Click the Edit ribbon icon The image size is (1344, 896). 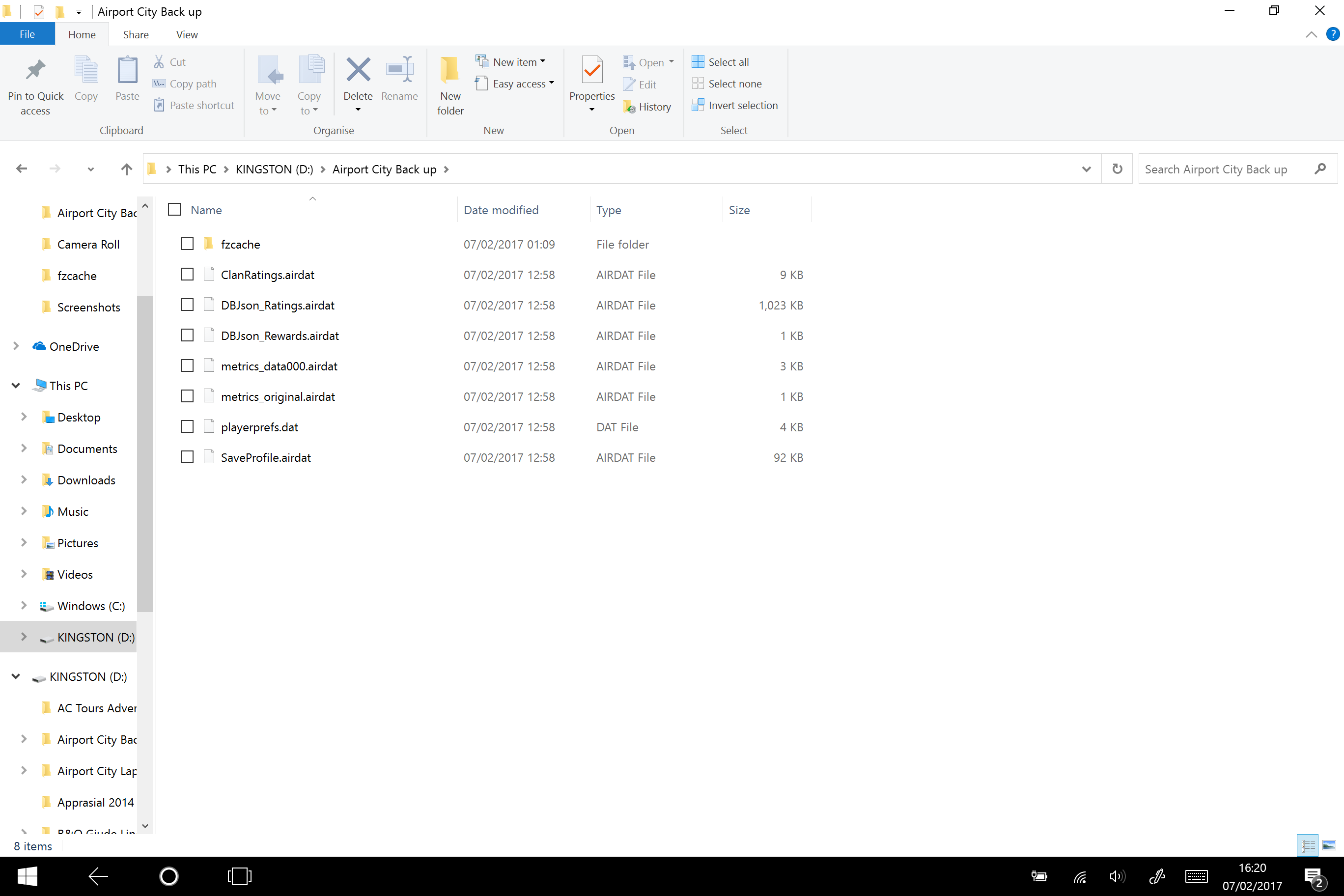point(629,84)
